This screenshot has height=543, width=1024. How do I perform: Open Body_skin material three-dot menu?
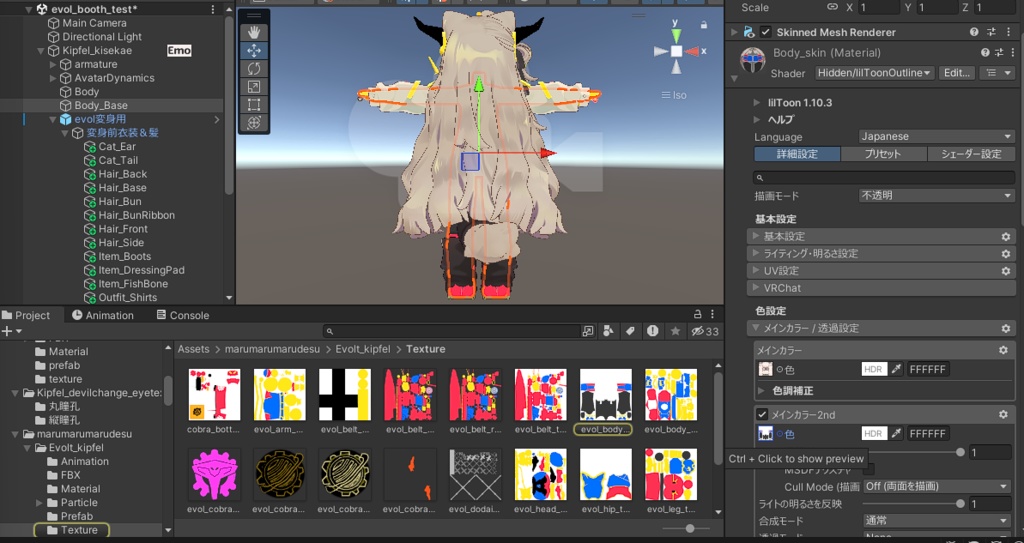point(1011,52)
